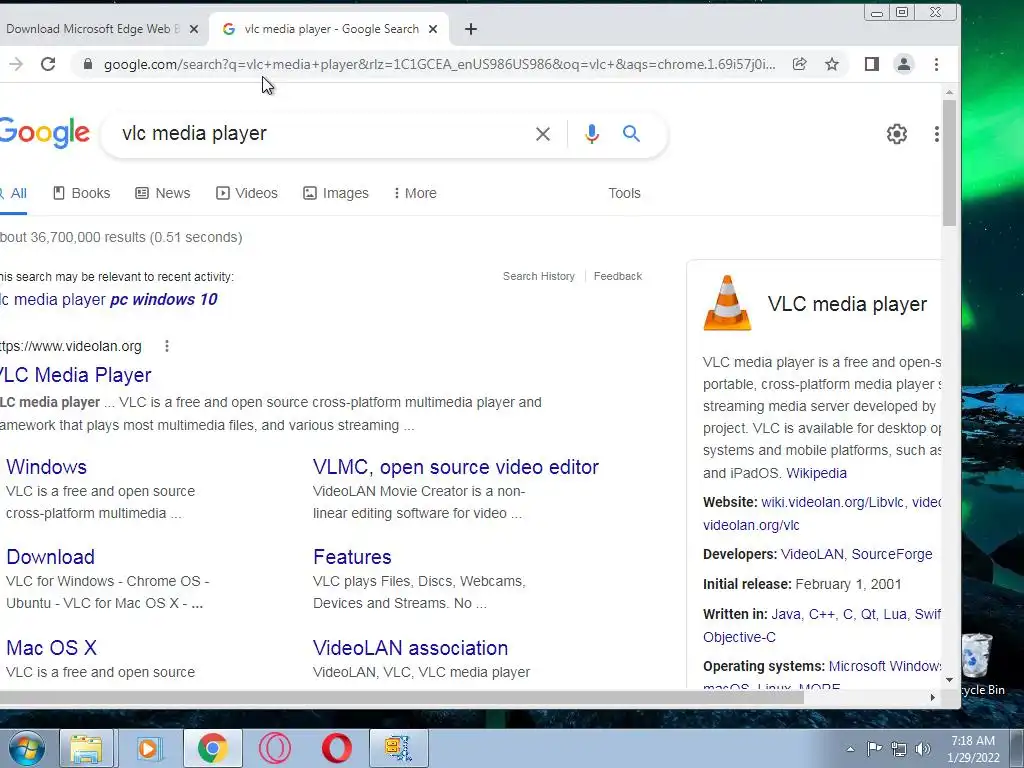1024x768 pixels.
Task: Open File Explorer from the taskbar
Action: coord(86,748)
